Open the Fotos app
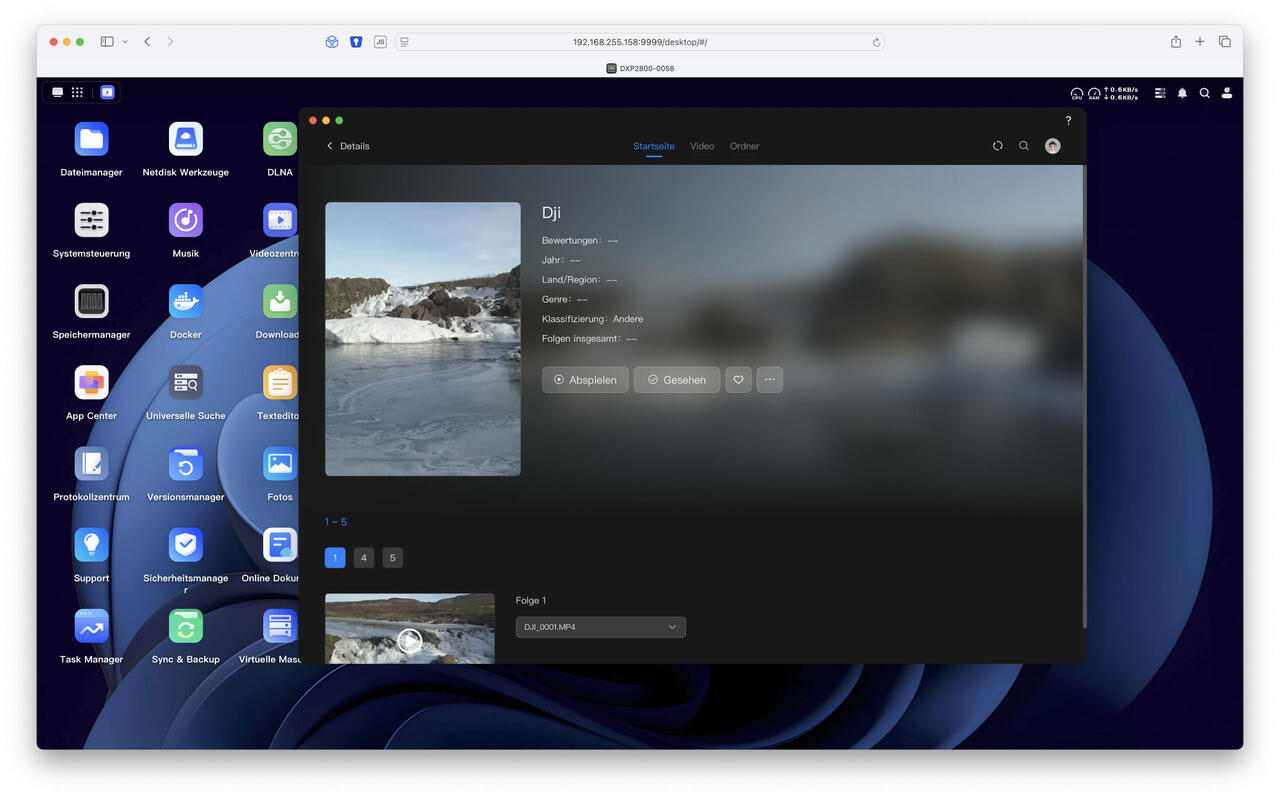 pos(280,463)
